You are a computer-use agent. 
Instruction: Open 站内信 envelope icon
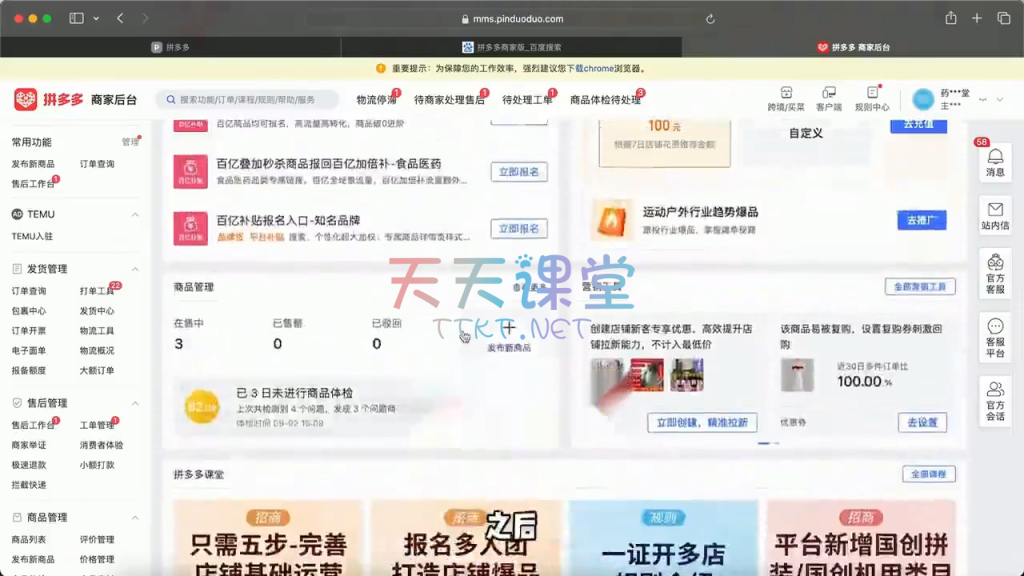(x=995, y=215)
